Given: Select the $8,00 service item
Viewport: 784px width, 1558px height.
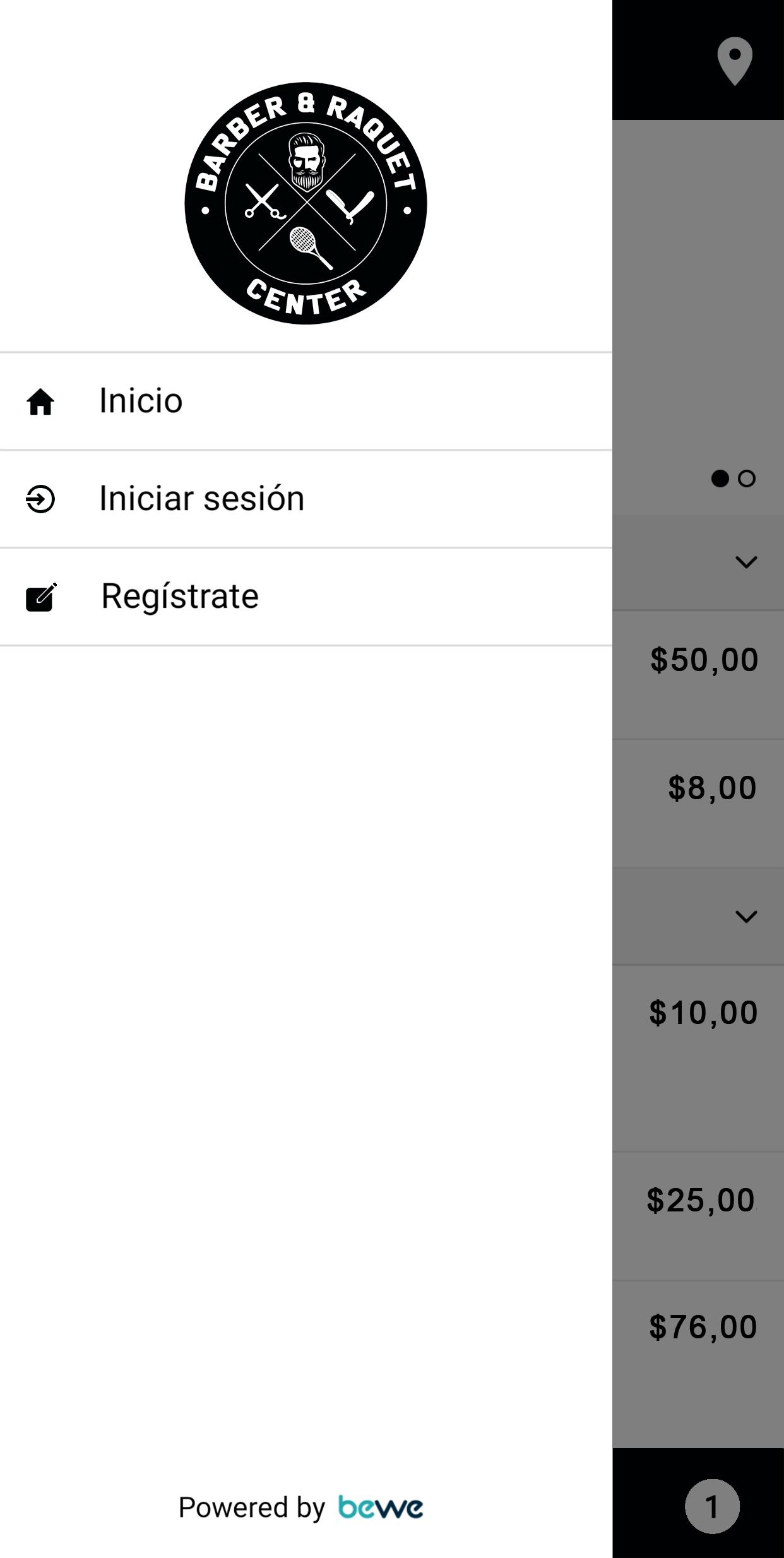Looking at the screenshot, I should 698,804.
